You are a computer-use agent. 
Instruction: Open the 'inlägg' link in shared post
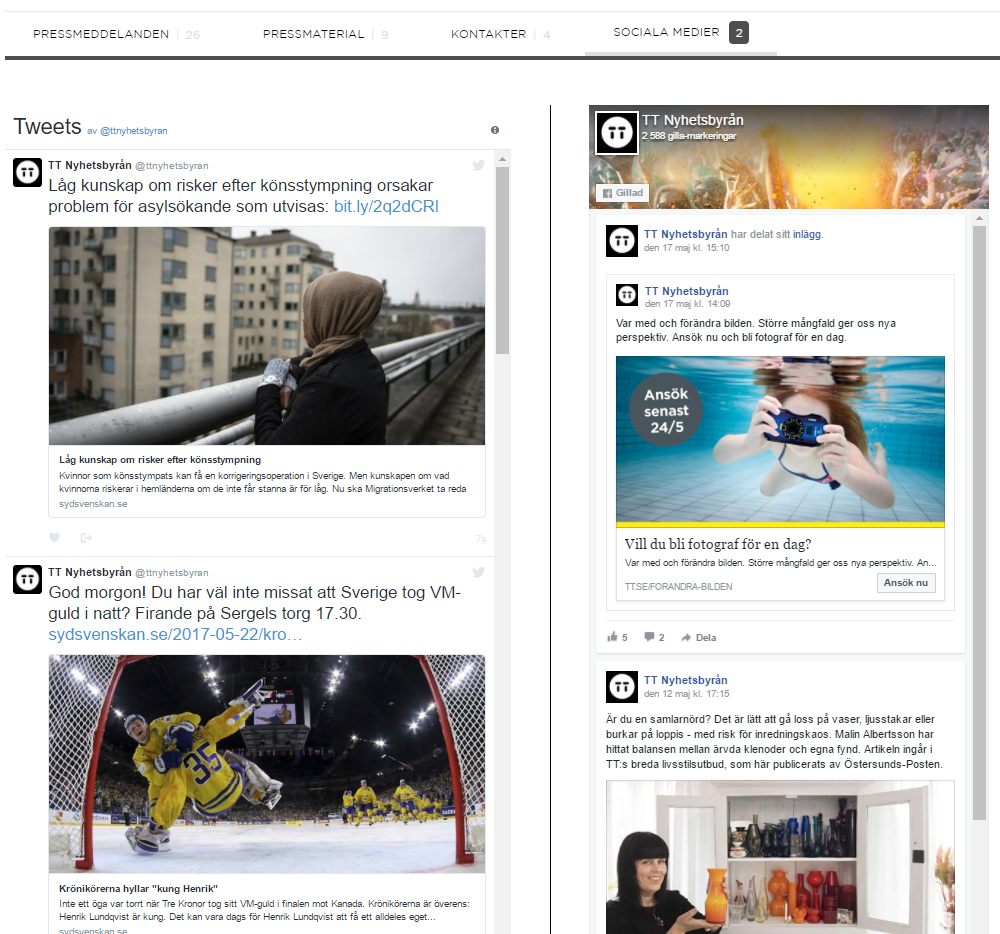(807, 235)
